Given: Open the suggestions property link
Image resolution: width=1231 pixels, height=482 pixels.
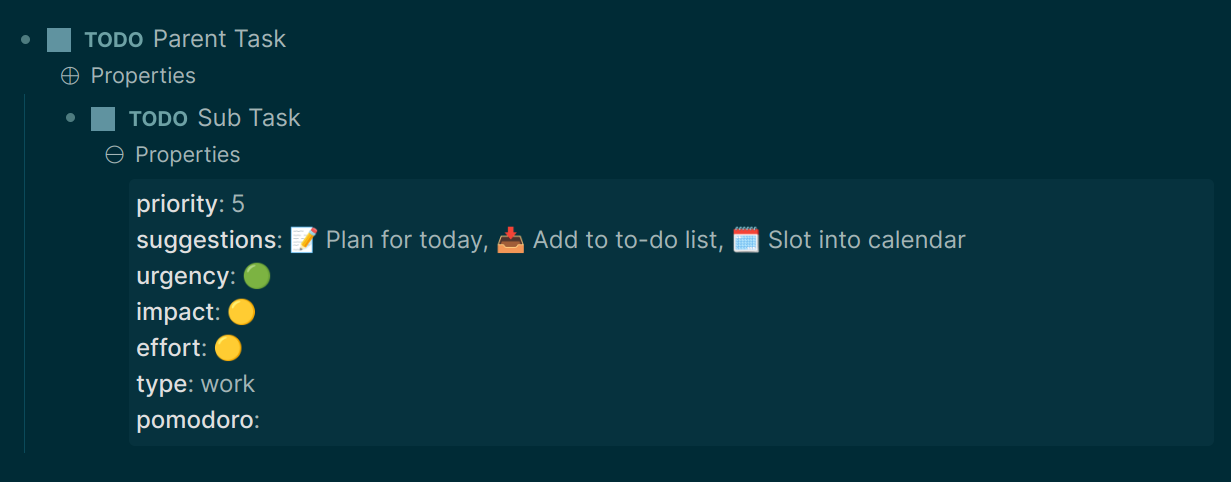Looking at the screenshot, I should click(207, 240).
